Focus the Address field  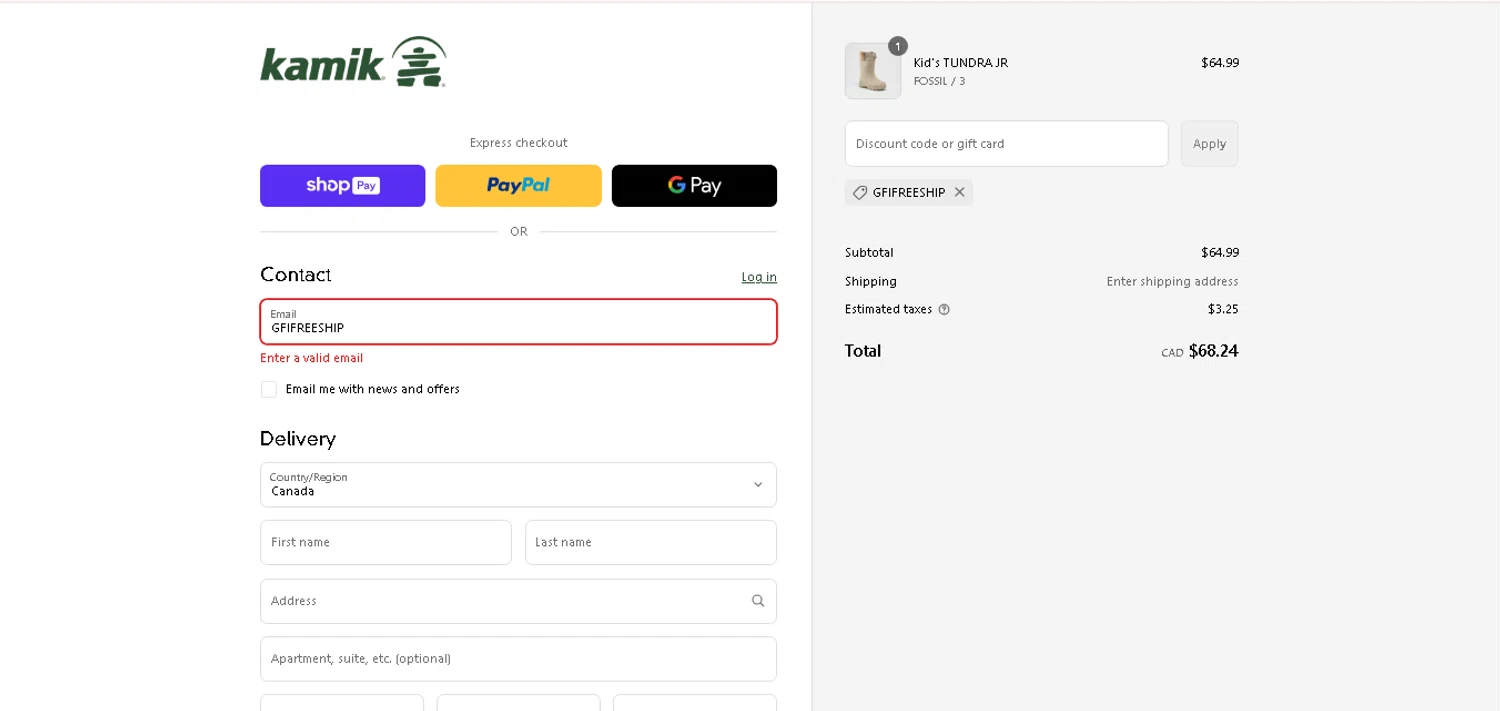tap(518, 601)
